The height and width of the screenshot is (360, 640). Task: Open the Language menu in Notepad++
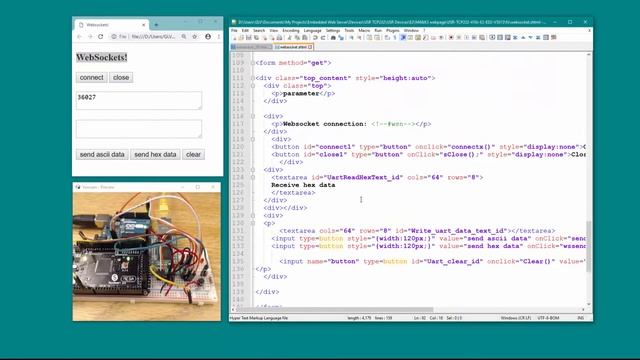click(x=312, y=31)
